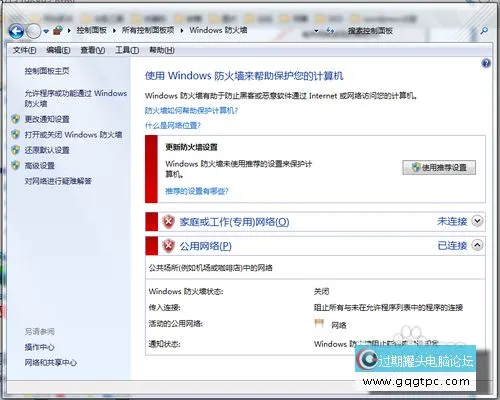This screenshot has height=400, width=500.
Task: Select Windows 防火墙 breadcrumb
Action: pyautogui.click(x=218, y=30)
